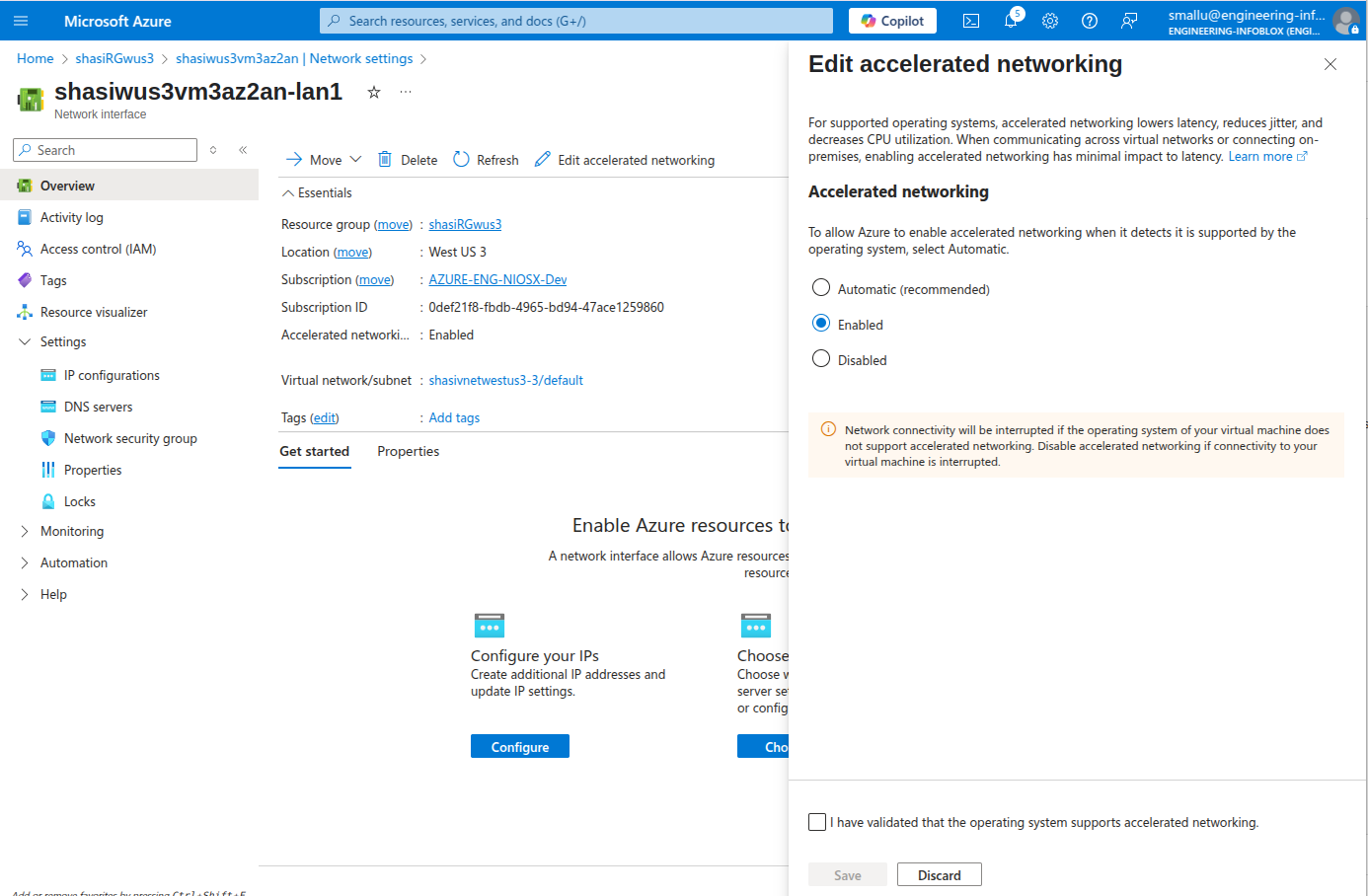The height and width of the screenshot is (896, 1368).
Task: Open the AZURE-ENG-NIOSX-Dev subscription link
Action: [497, 280]
